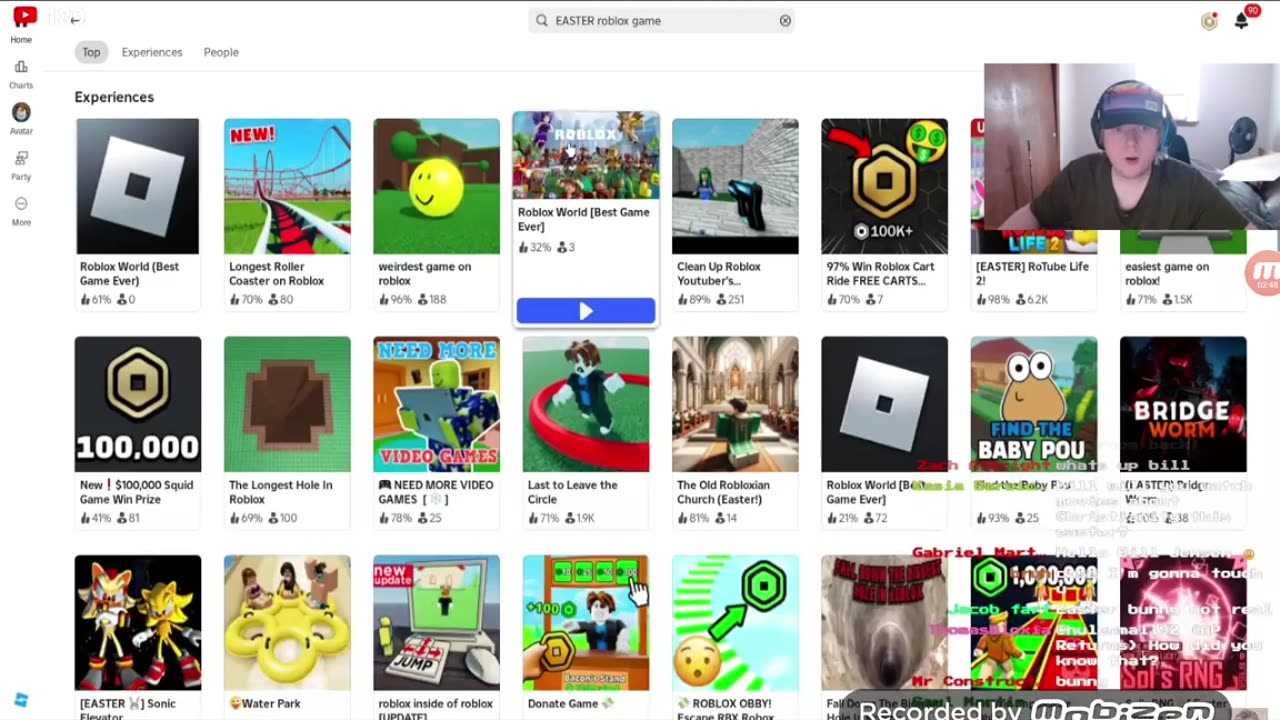Open ROBLOX OBBY Escape thumbnail
Screen dimensions: 1280x720
tap(735, 622)
